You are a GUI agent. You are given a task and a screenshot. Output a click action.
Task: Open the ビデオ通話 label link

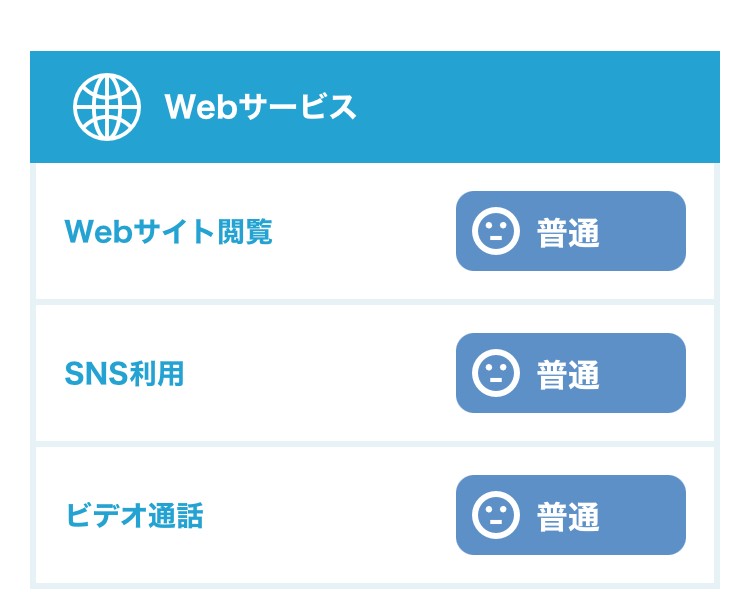[134, 516]
